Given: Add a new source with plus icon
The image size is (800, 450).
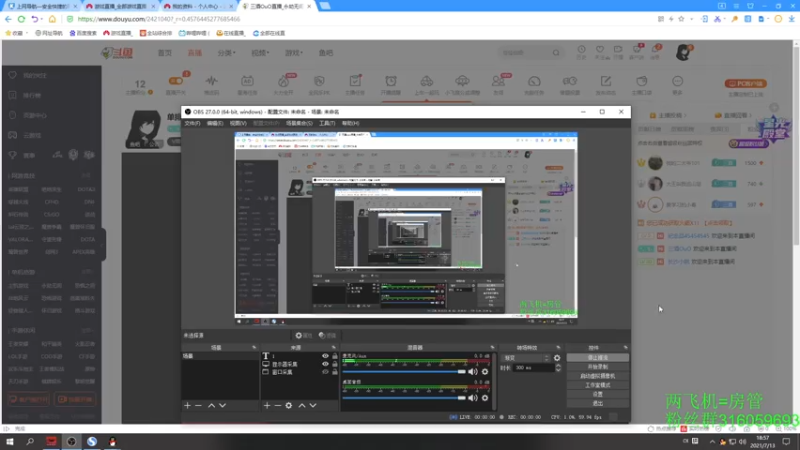Looking at the screenshot, I should pyautogui.click(x=267, y=406).
